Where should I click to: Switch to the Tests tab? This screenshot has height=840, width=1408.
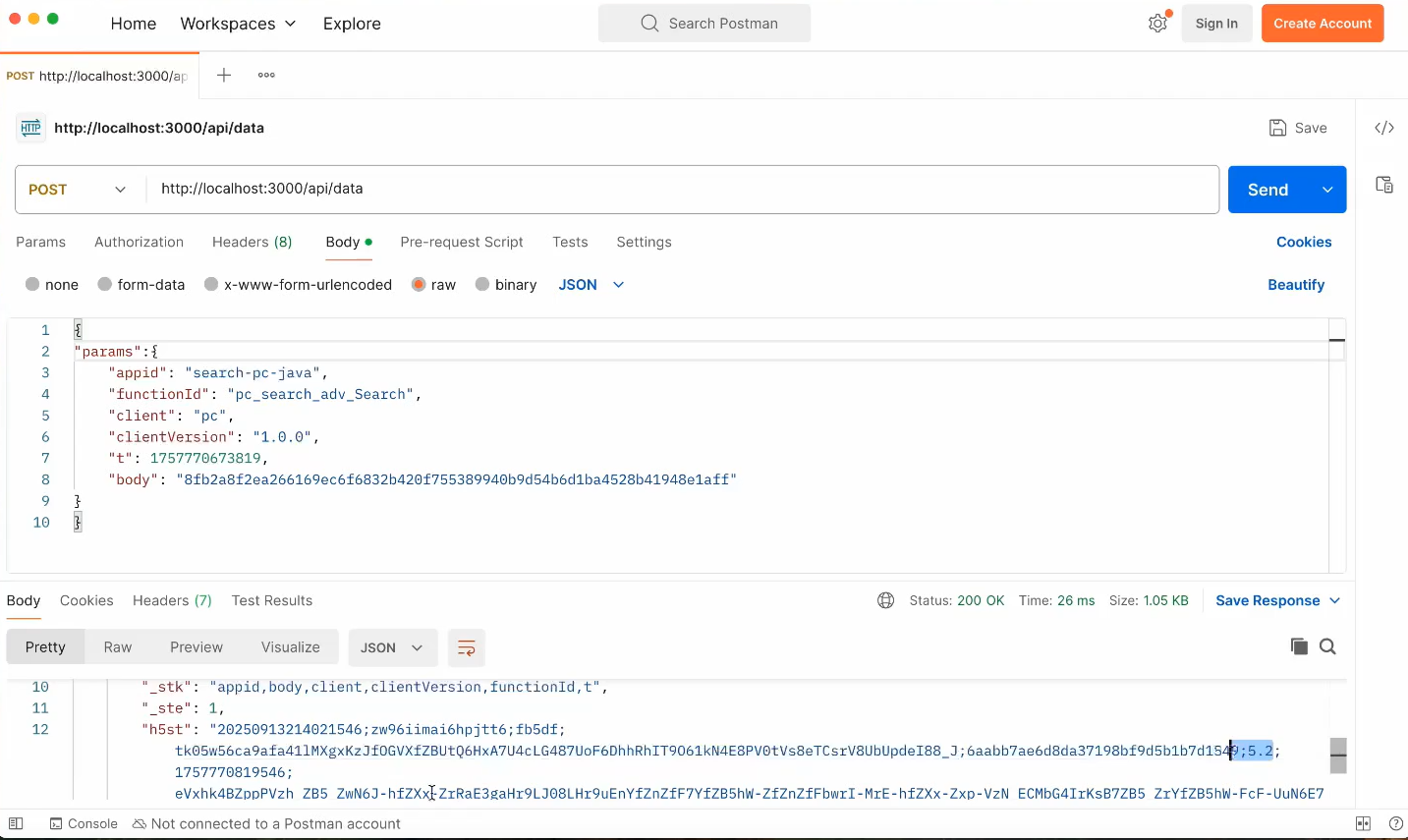(x=570, y=242)
